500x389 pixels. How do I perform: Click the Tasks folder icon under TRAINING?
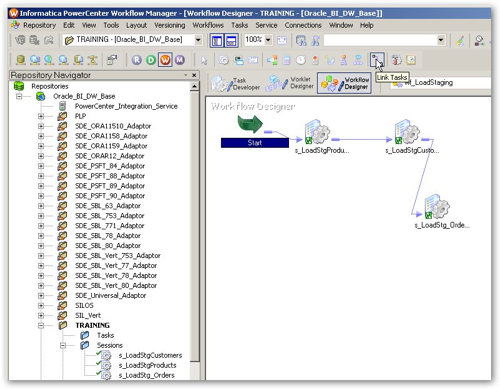click(85, 335)
